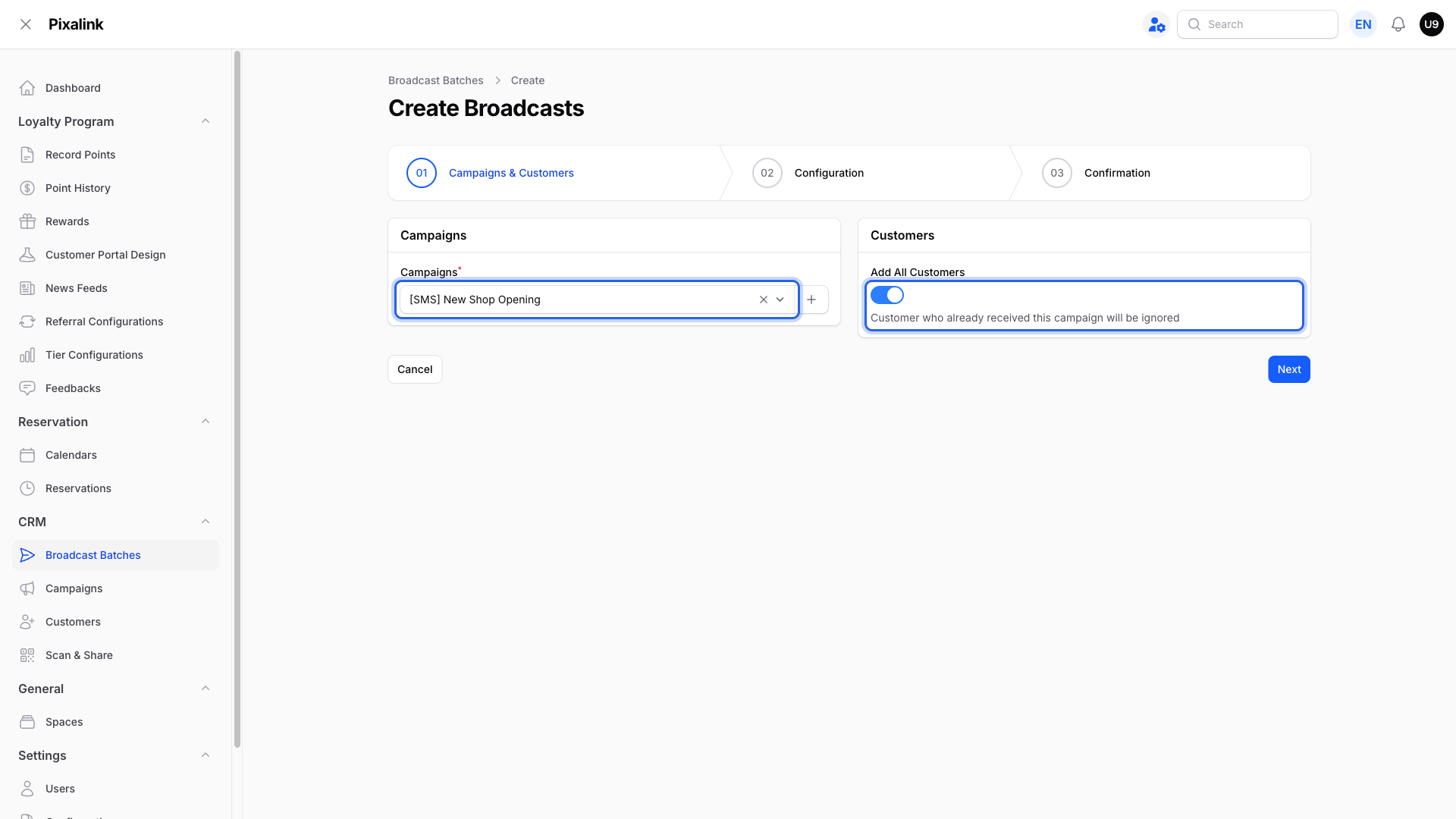Click the Customers person-add icon

tap(27, 622)
